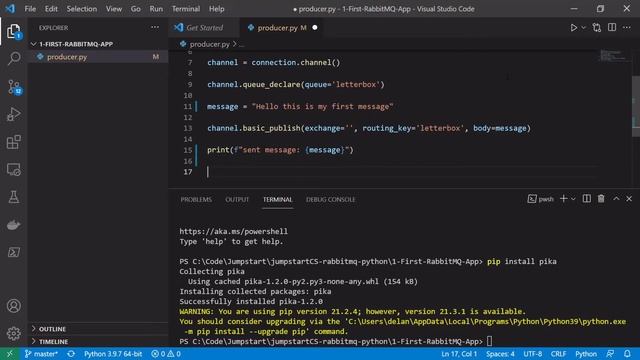Open the Accounts menu

pos(13,306)
